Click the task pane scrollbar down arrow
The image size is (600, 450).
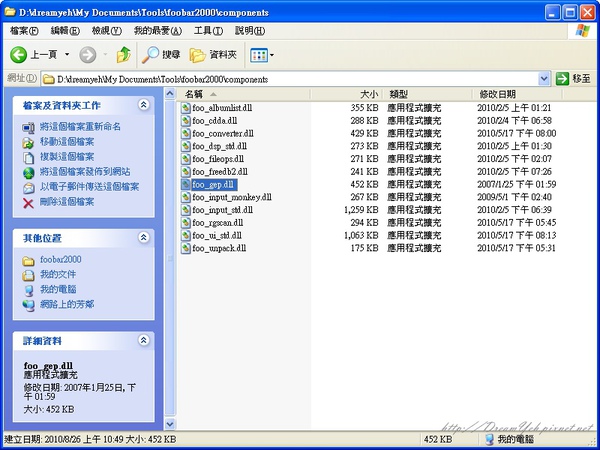coord(170,424)
